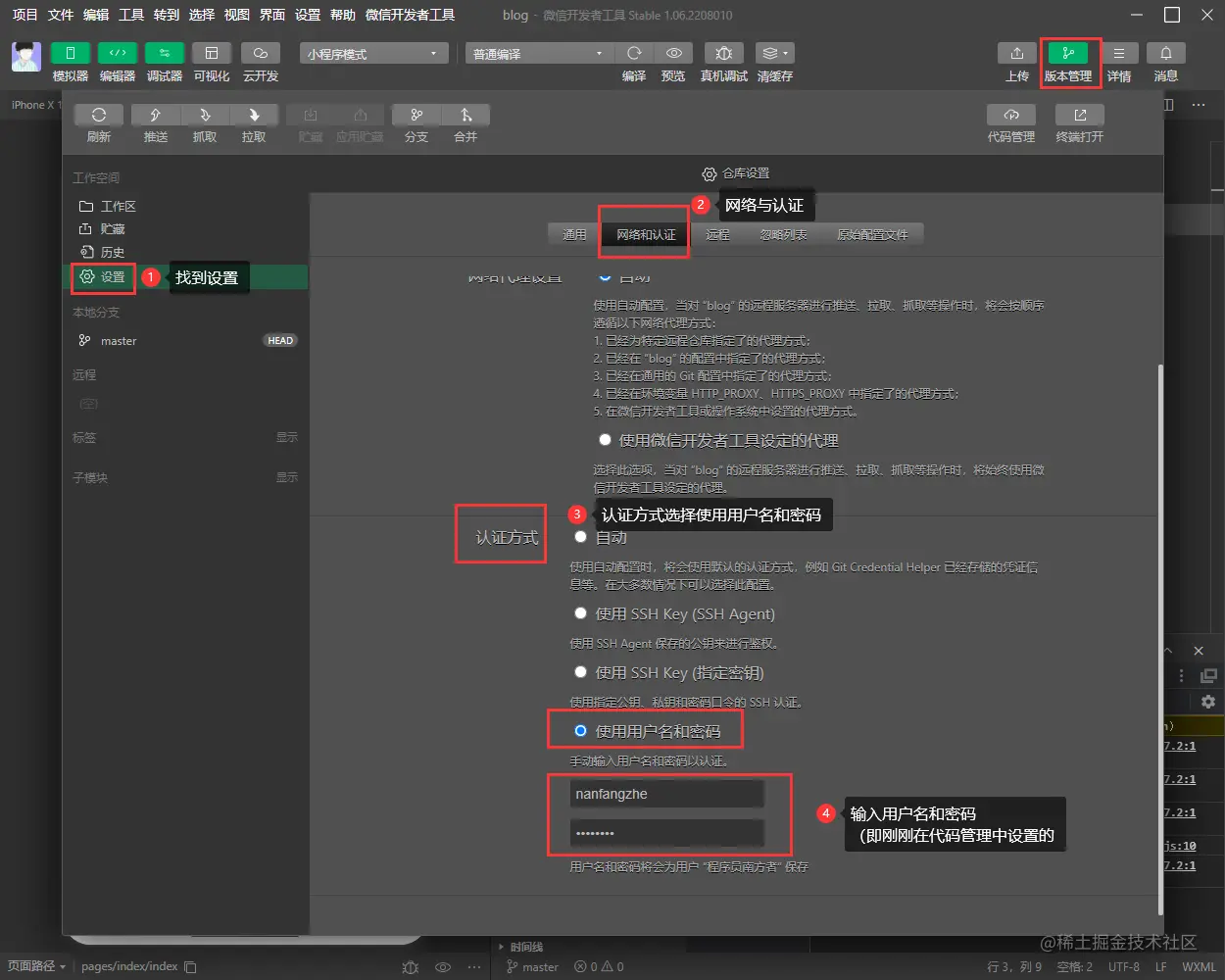Click the gear icon in debugger panel
Image resolution: width=1225 pixels, height=980 pixels.
(x=1207, y=702)
